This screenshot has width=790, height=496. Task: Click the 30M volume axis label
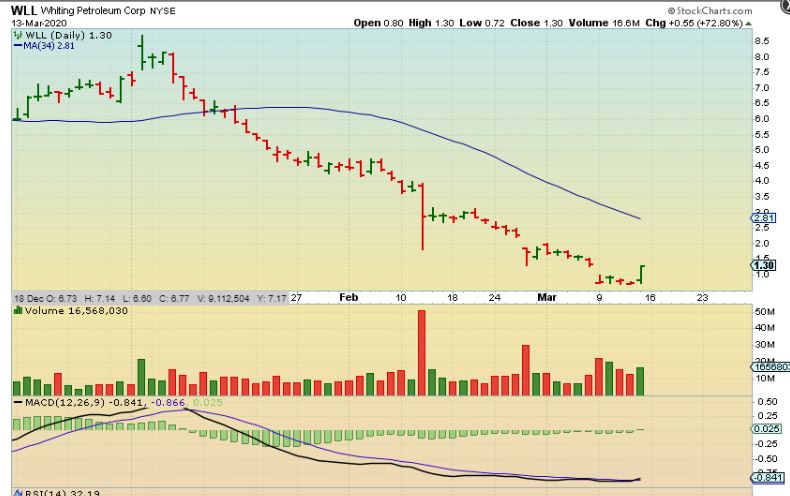click(764, 345)
